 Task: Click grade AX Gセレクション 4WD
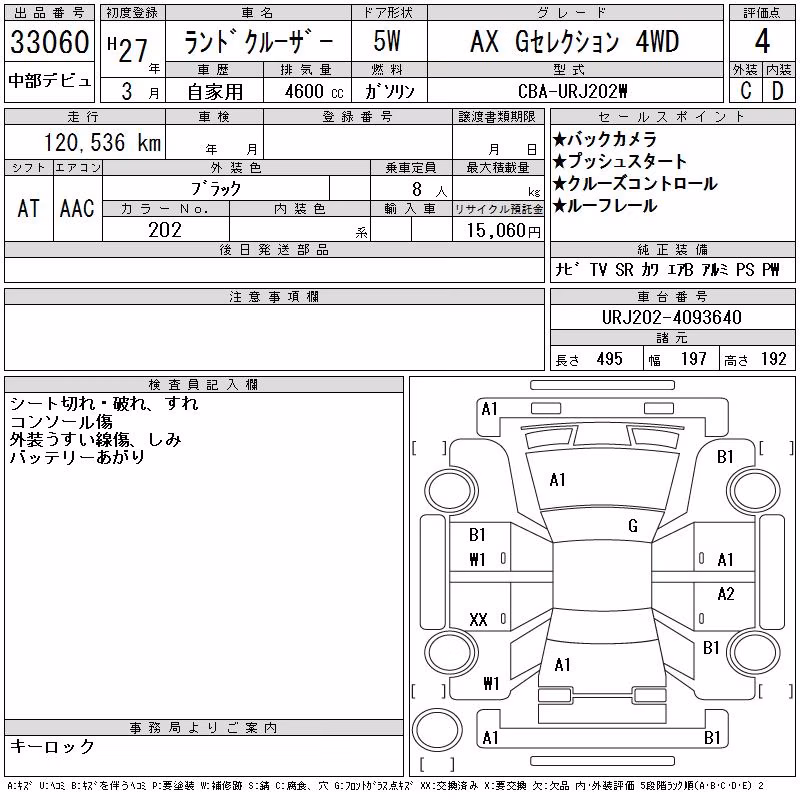[575, 41]
